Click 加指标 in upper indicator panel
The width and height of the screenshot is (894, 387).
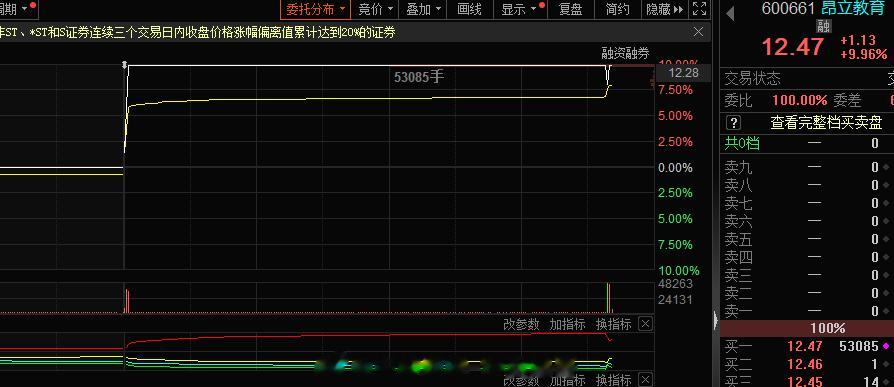567,324
